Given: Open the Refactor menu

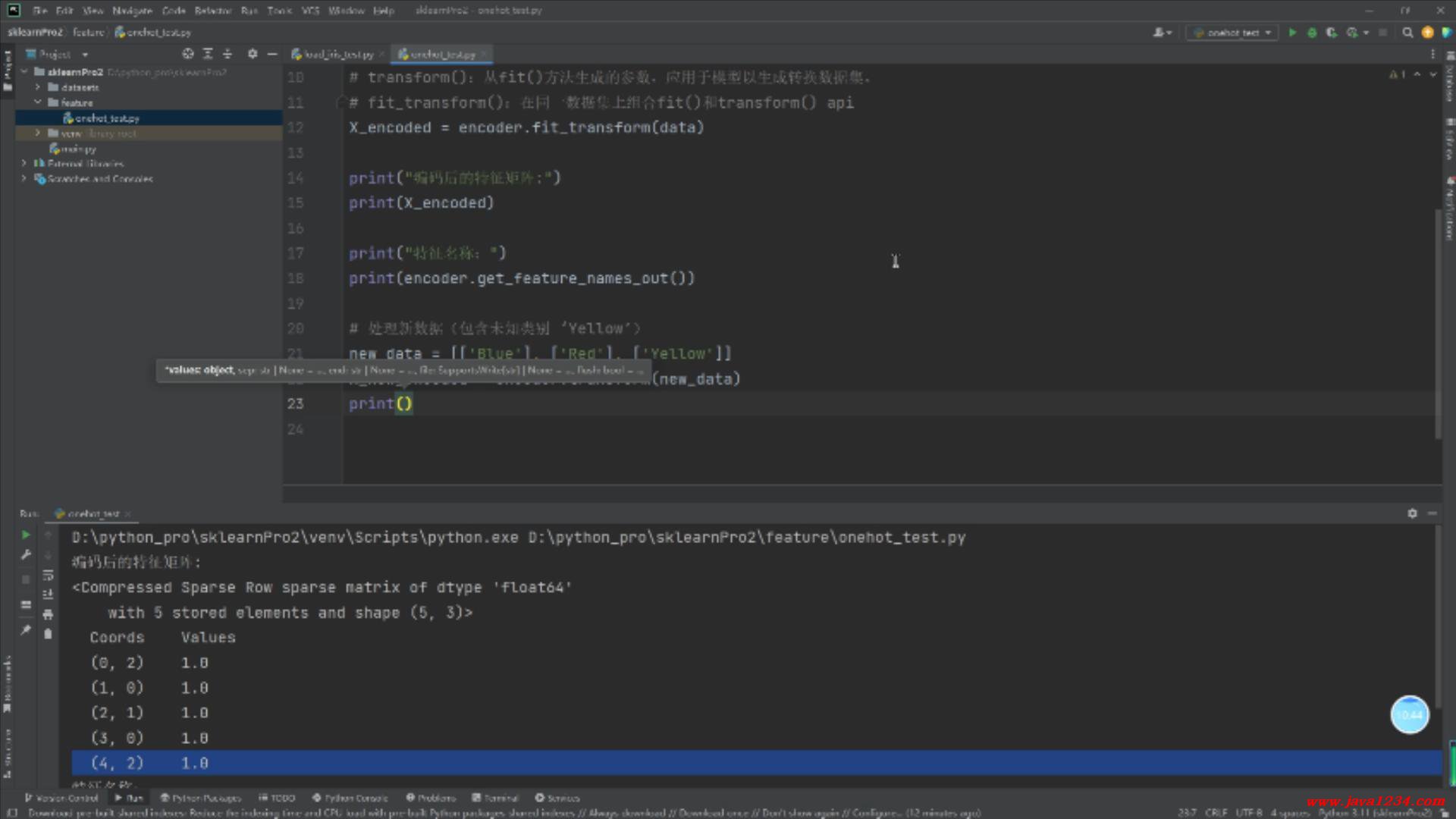Looking at the screenshot, I should [x=212, y=11].
